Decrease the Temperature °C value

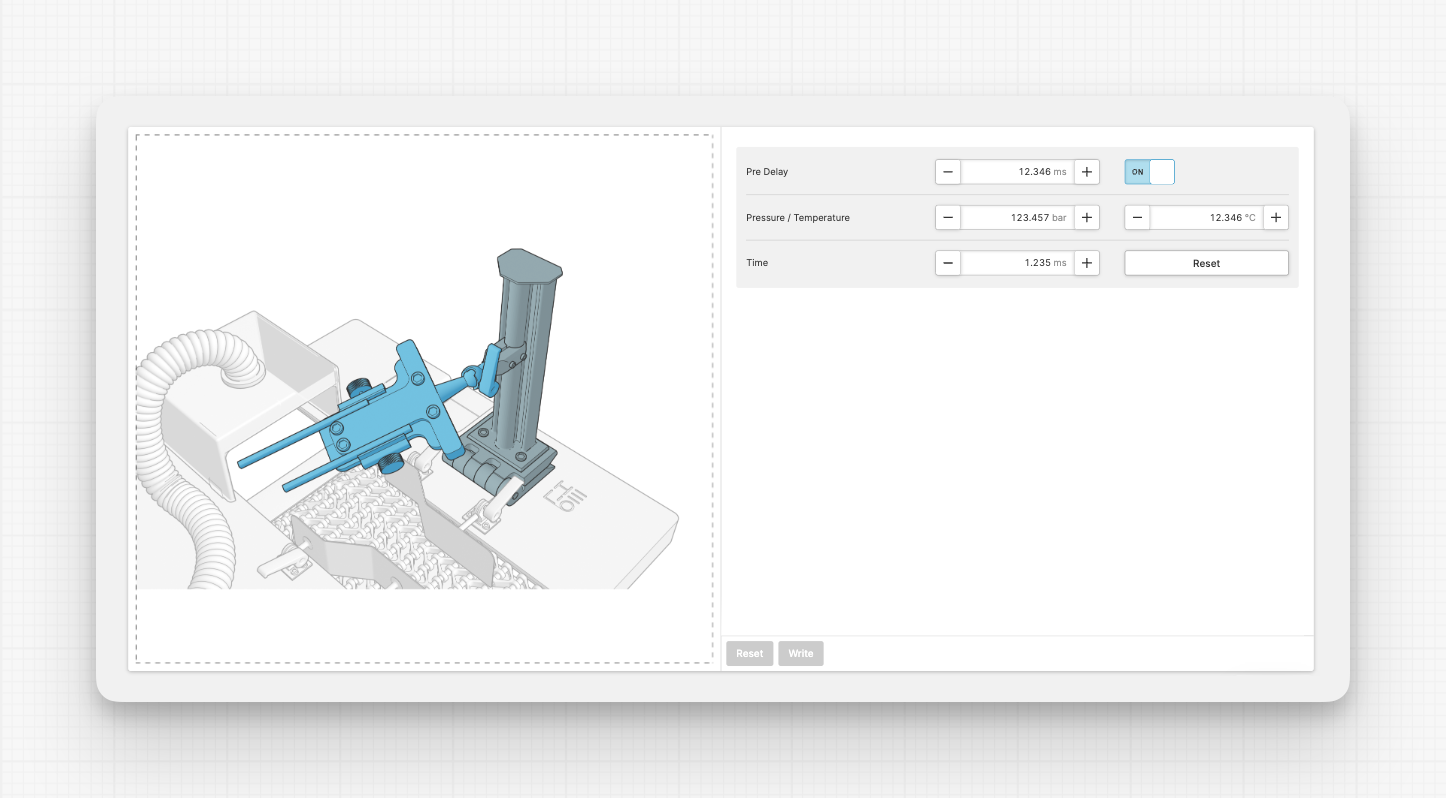point(1138,218)
